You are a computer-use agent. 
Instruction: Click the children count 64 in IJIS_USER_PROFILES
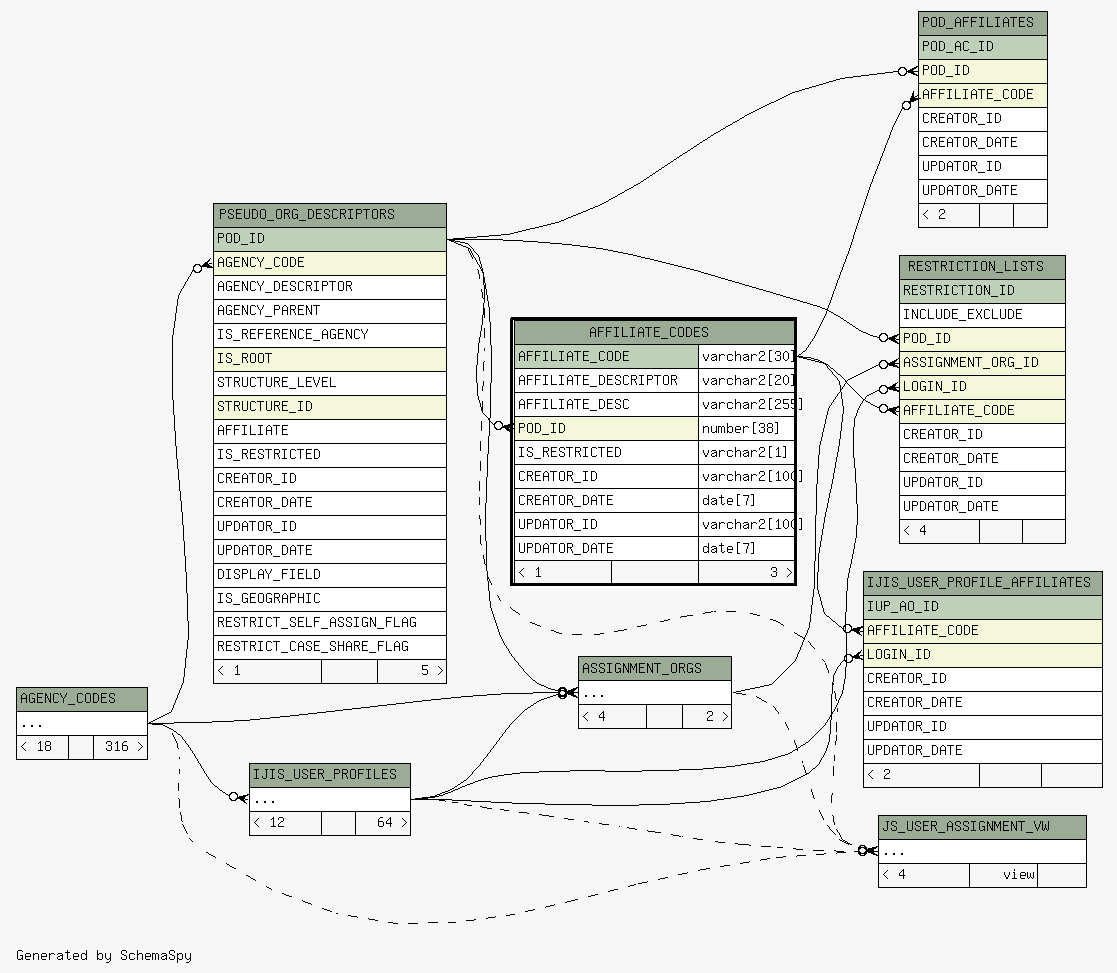[383, 823]
